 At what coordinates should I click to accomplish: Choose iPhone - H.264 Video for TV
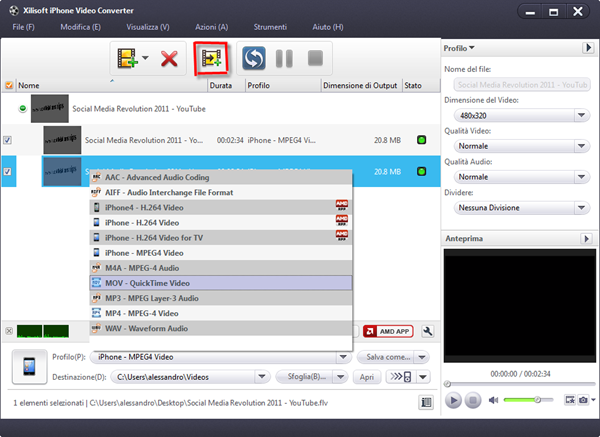point(221,238)
